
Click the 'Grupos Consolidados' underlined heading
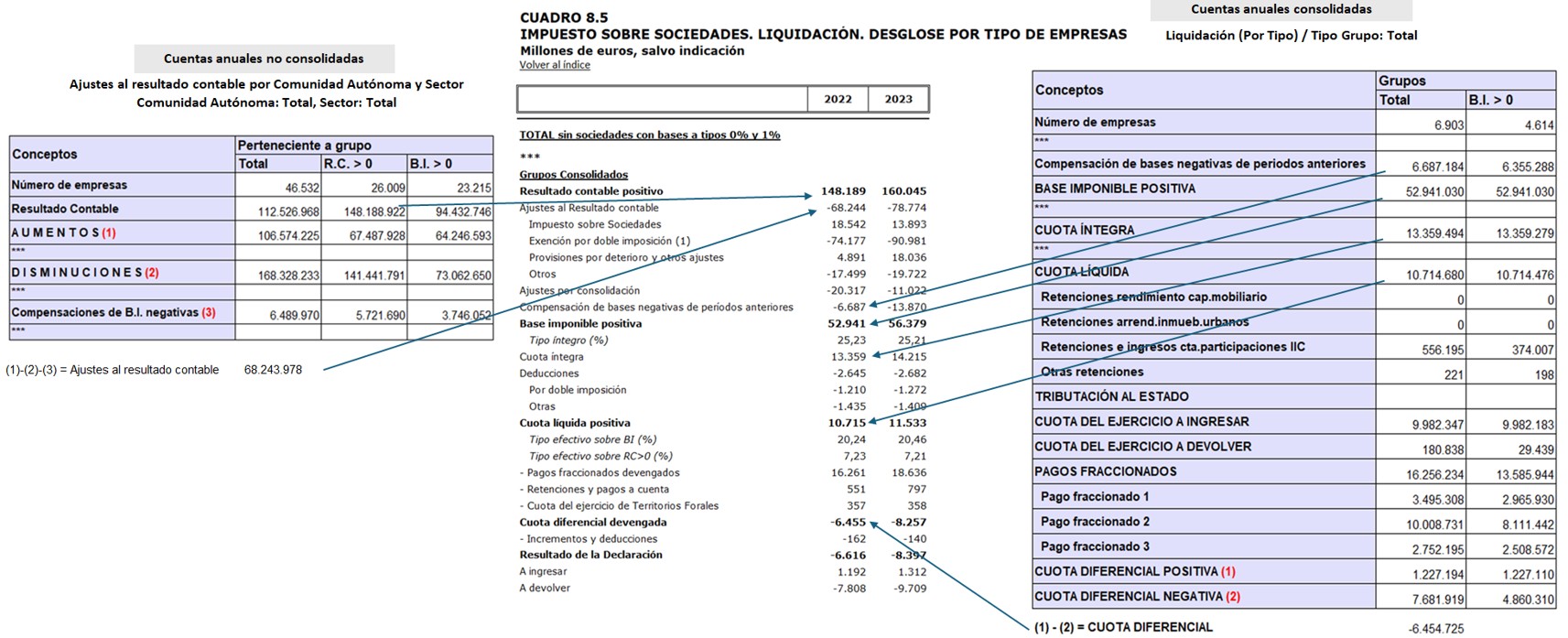click(573, 175)
